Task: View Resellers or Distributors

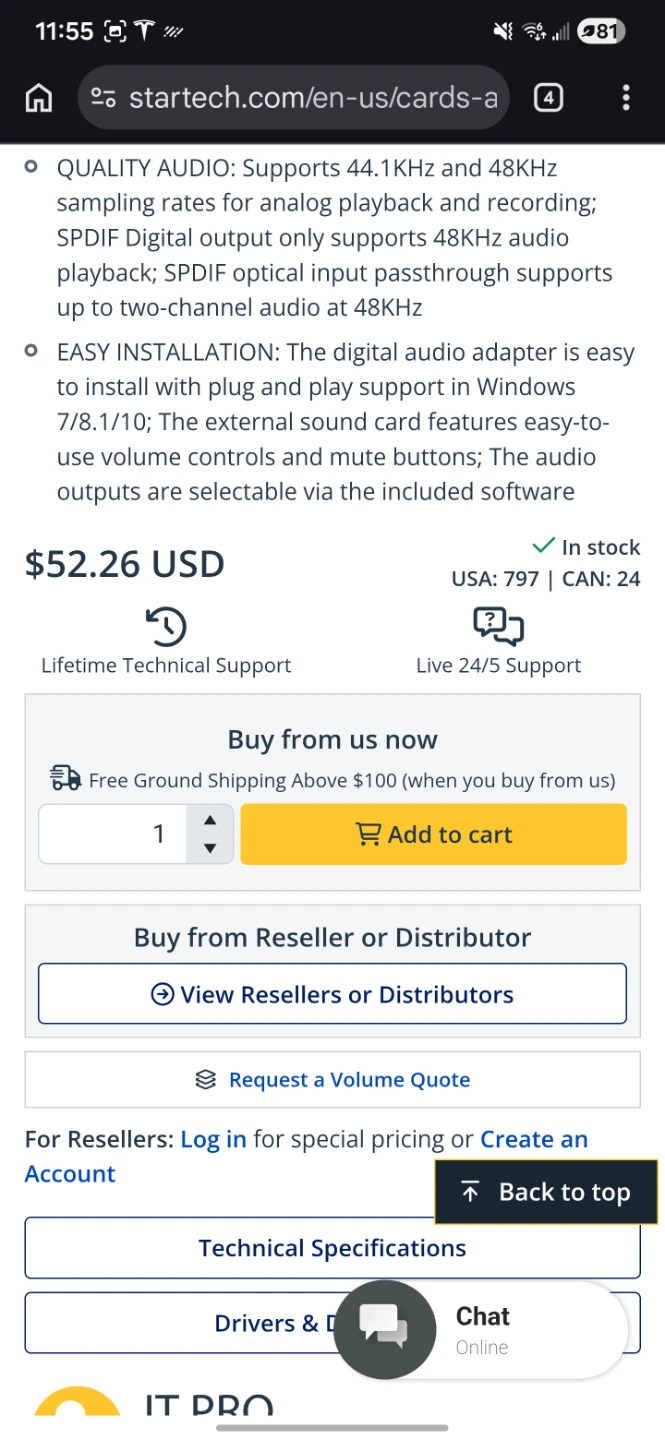Action: tap(332, 994)
